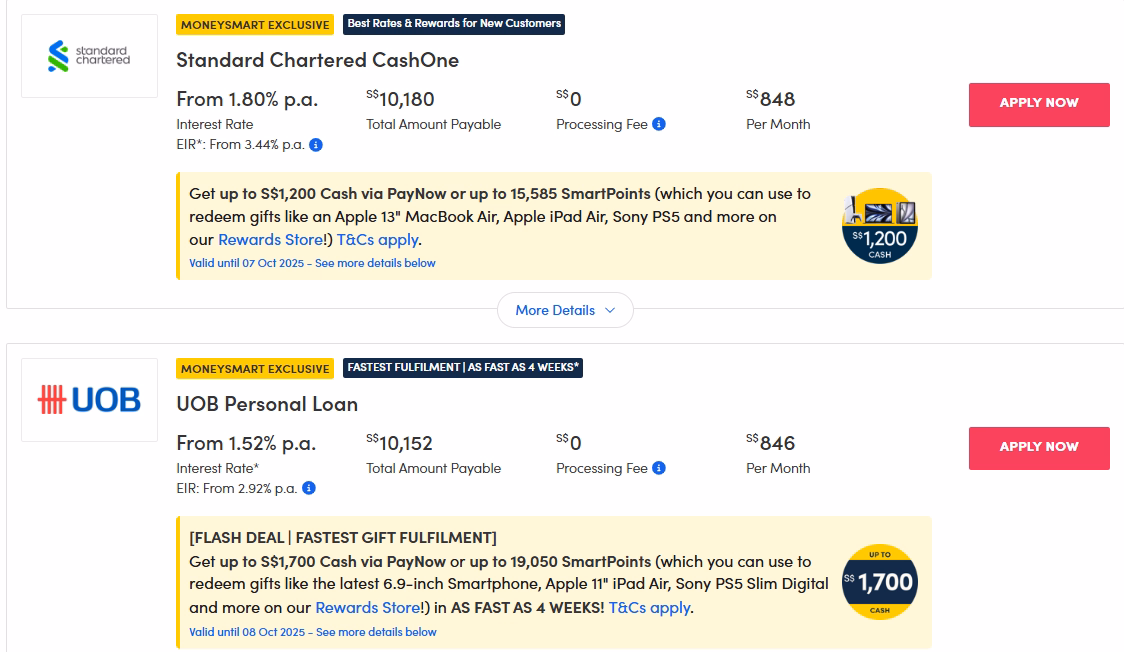The height and width of the screenshot is (652, 1124).
Task: Apply now for Standard Chartered CashOne
Action: coord(1039,104)
